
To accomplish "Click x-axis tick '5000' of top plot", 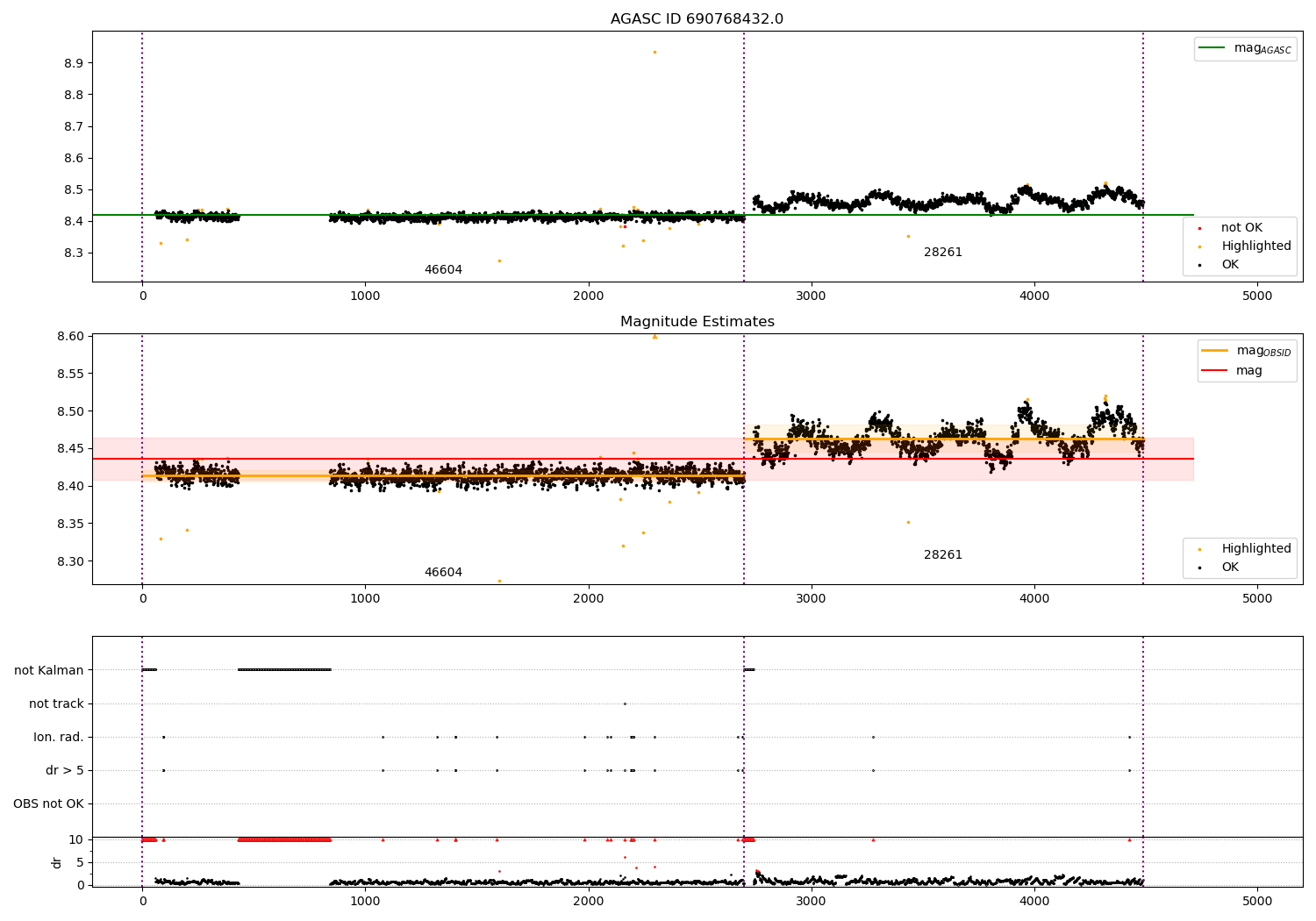I will 1257,296.
